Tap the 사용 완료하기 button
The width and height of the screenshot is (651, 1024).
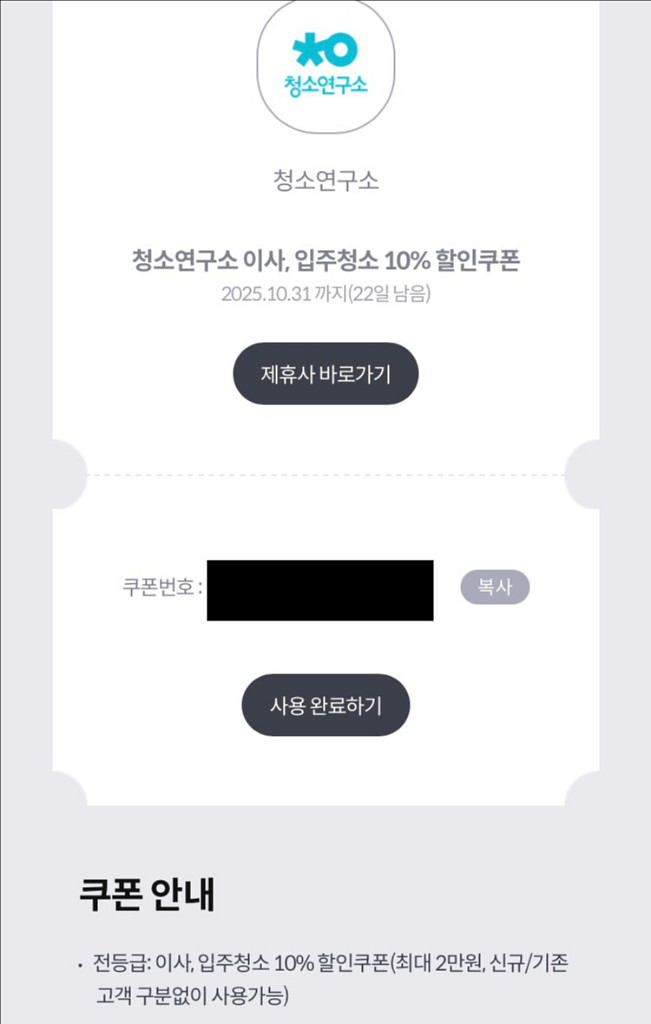[x=326, y=704]
